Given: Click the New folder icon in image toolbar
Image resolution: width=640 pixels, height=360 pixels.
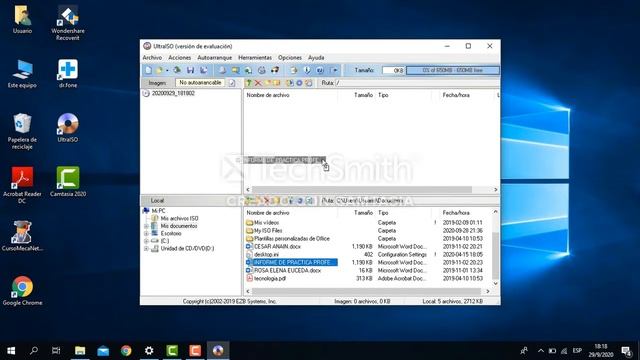Looking at the screenshot, I should [268, 83].
